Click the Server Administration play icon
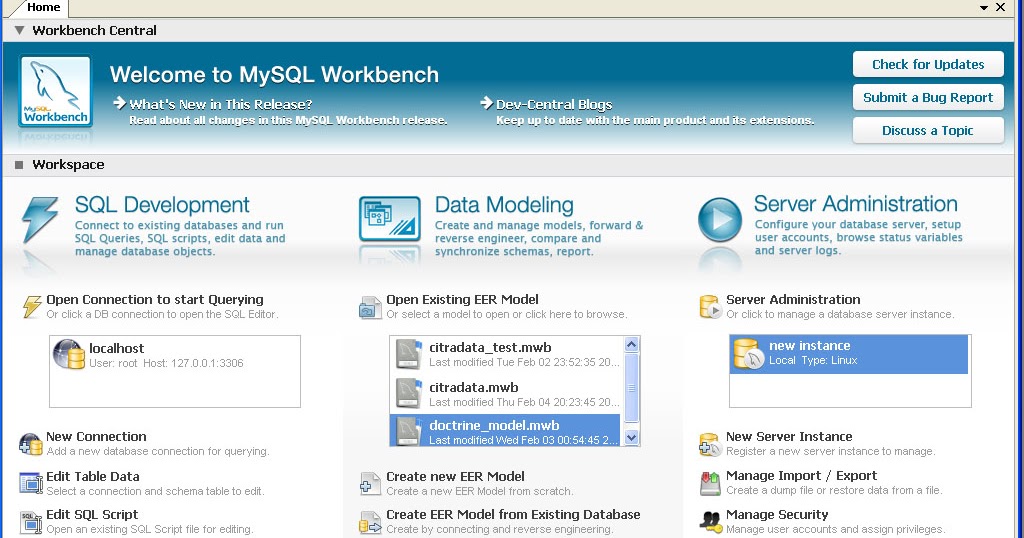 pyautogui.click(x=720, y=220)
